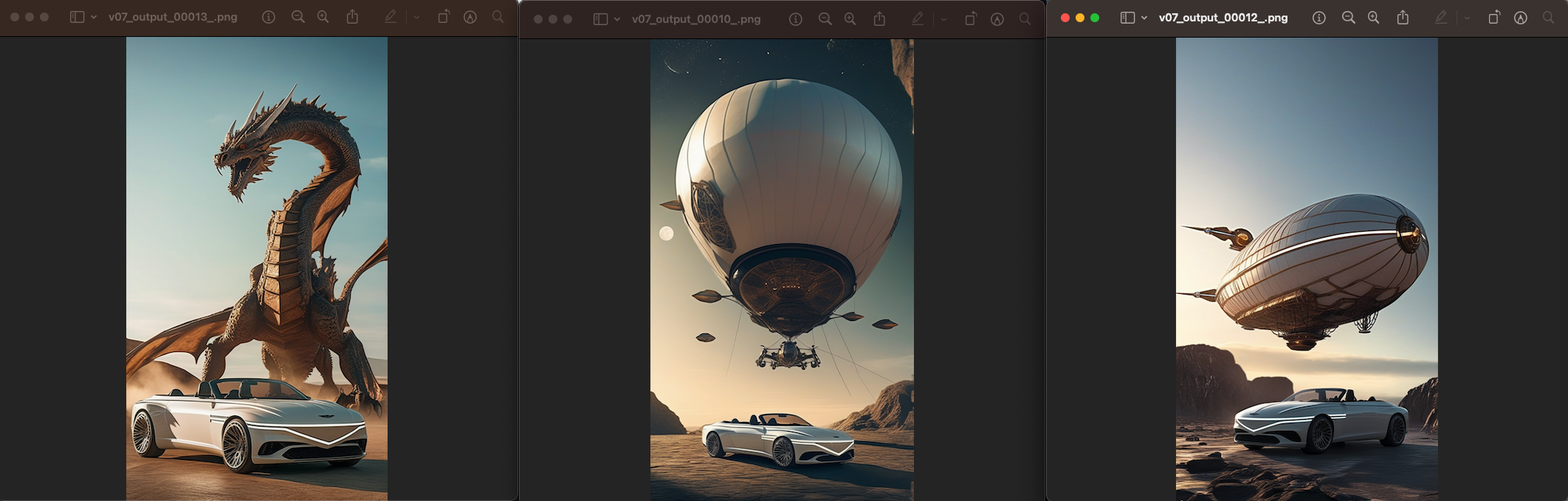Rotate the v07_output_00012_.png image
The height and width of the screenshot is (501, 1568).
pyautogui.click(x=1494, y=18)
